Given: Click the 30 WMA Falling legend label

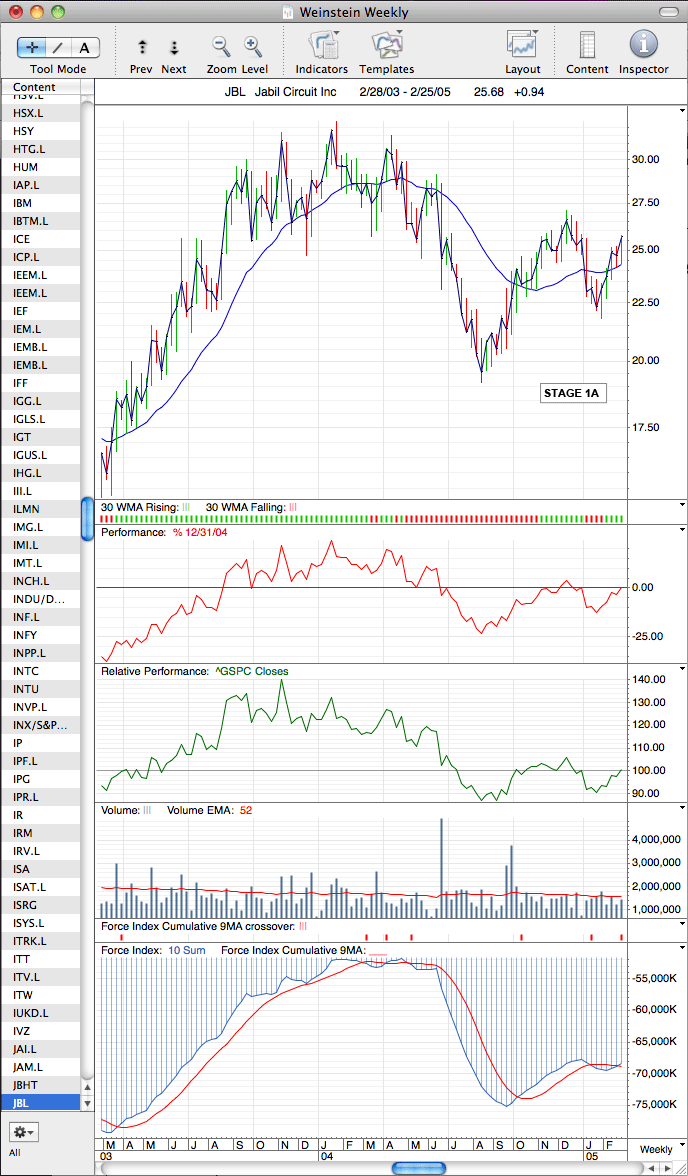Looking at the screenshot, I should (245, 507).
